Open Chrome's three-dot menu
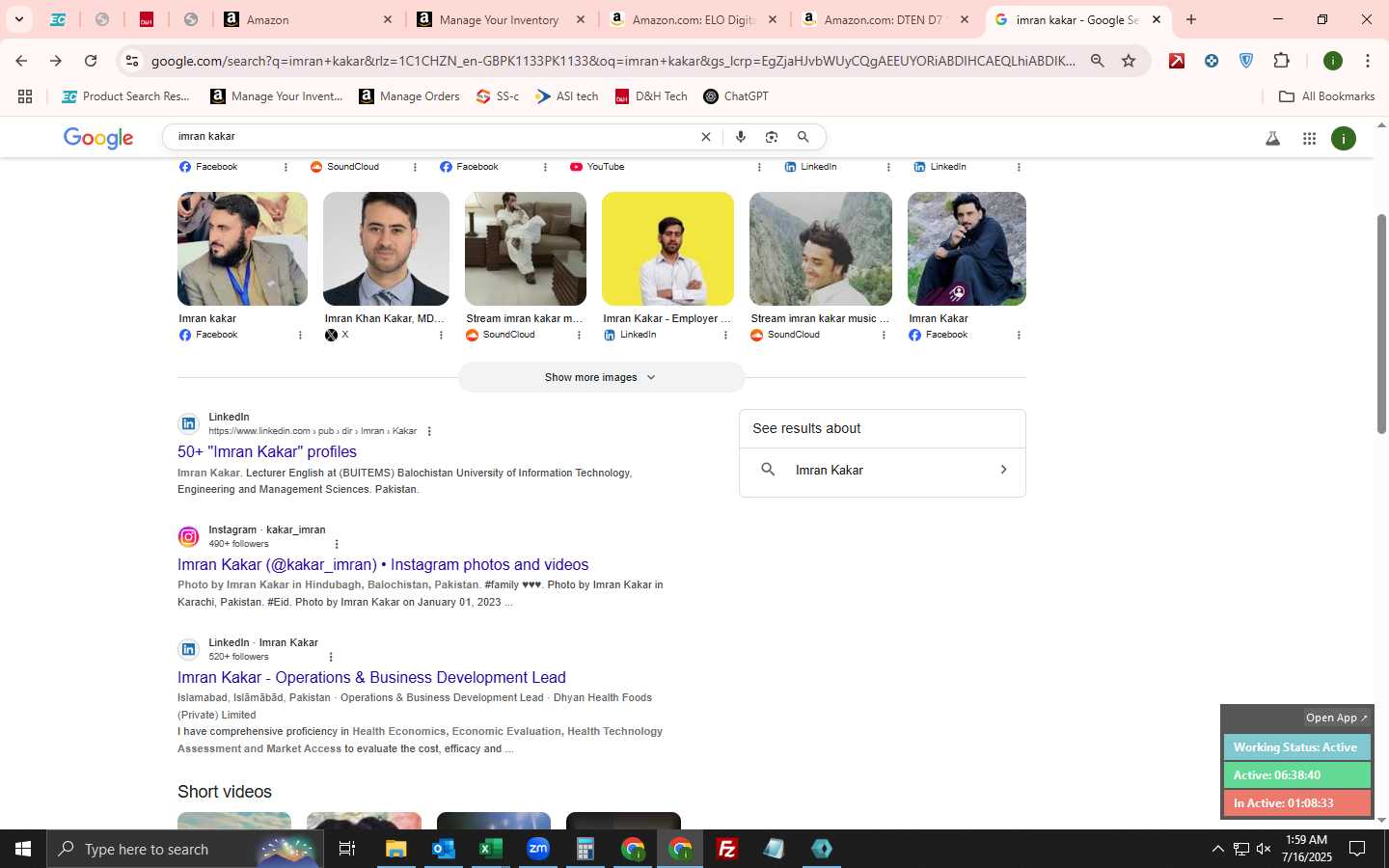The image size is (1389, 868). pos(1368,61)
